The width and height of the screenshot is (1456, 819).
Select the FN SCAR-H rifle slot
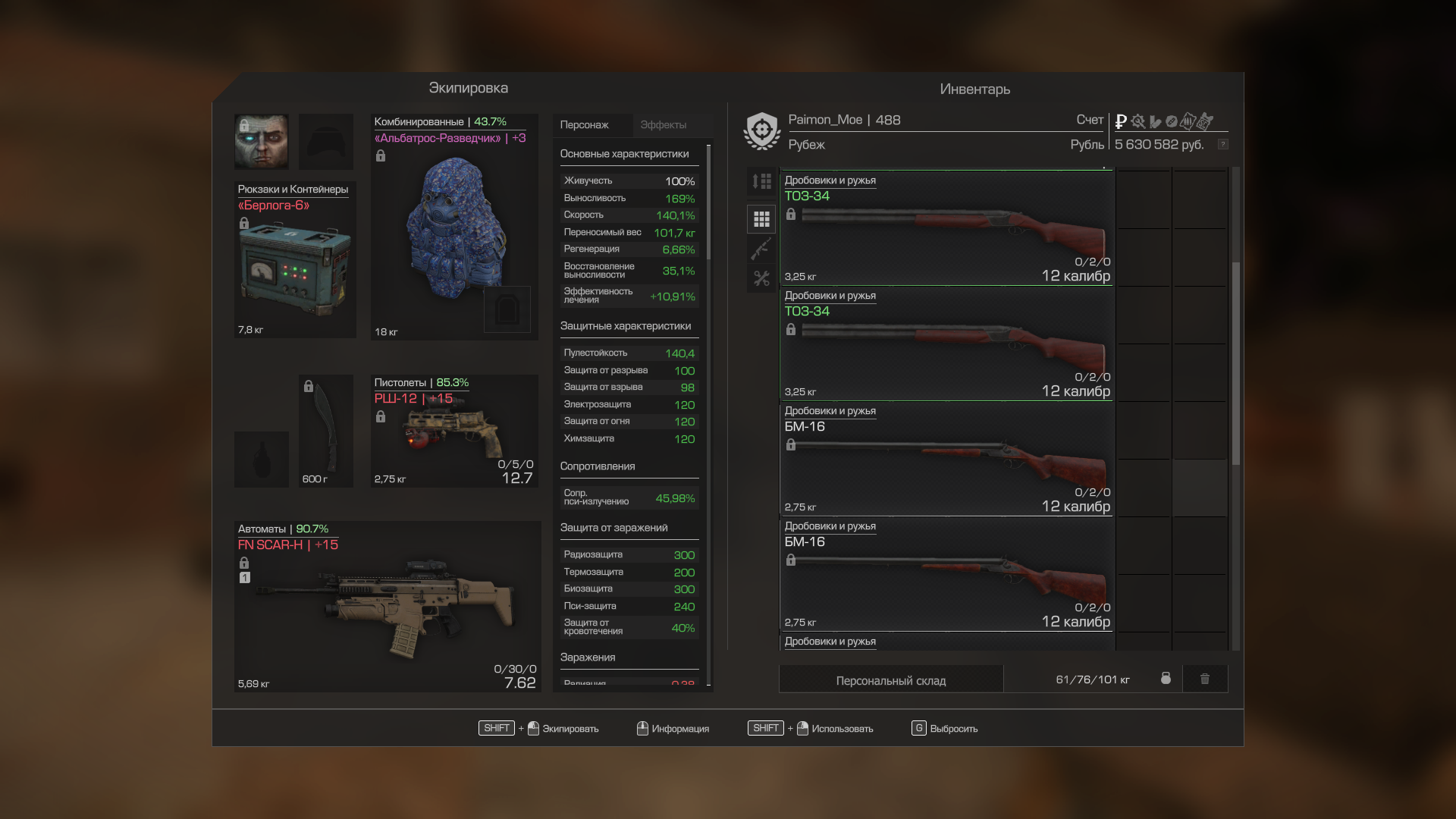pyautogui.click(x=388, y=606)
